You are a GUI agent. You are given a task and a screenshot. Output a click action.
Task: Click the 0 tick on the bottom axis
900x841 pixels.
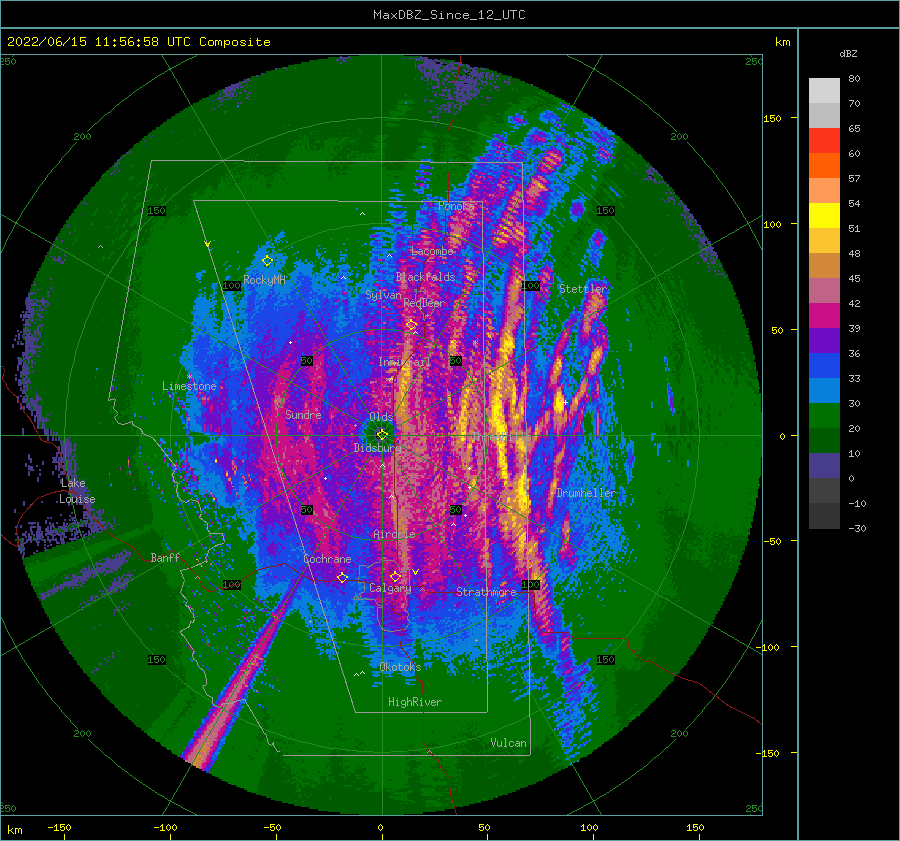(x=381, y=827)
